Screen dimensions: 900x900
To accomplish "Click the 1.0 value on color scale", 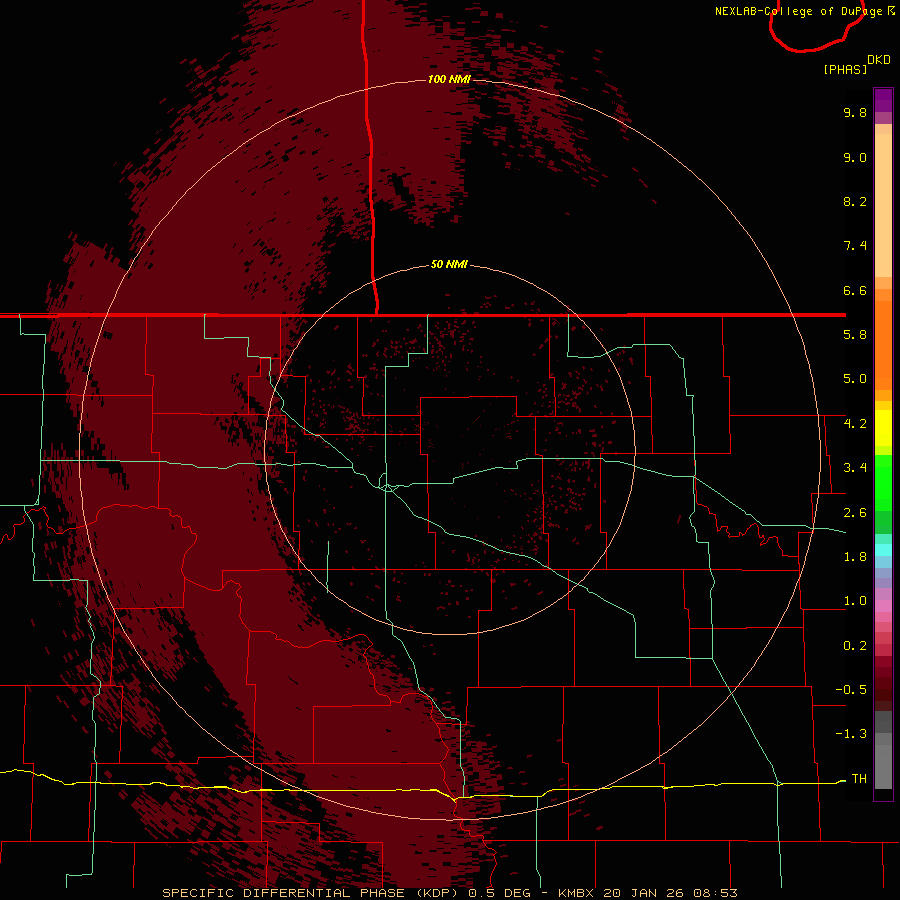I will (x=855, y=601).
